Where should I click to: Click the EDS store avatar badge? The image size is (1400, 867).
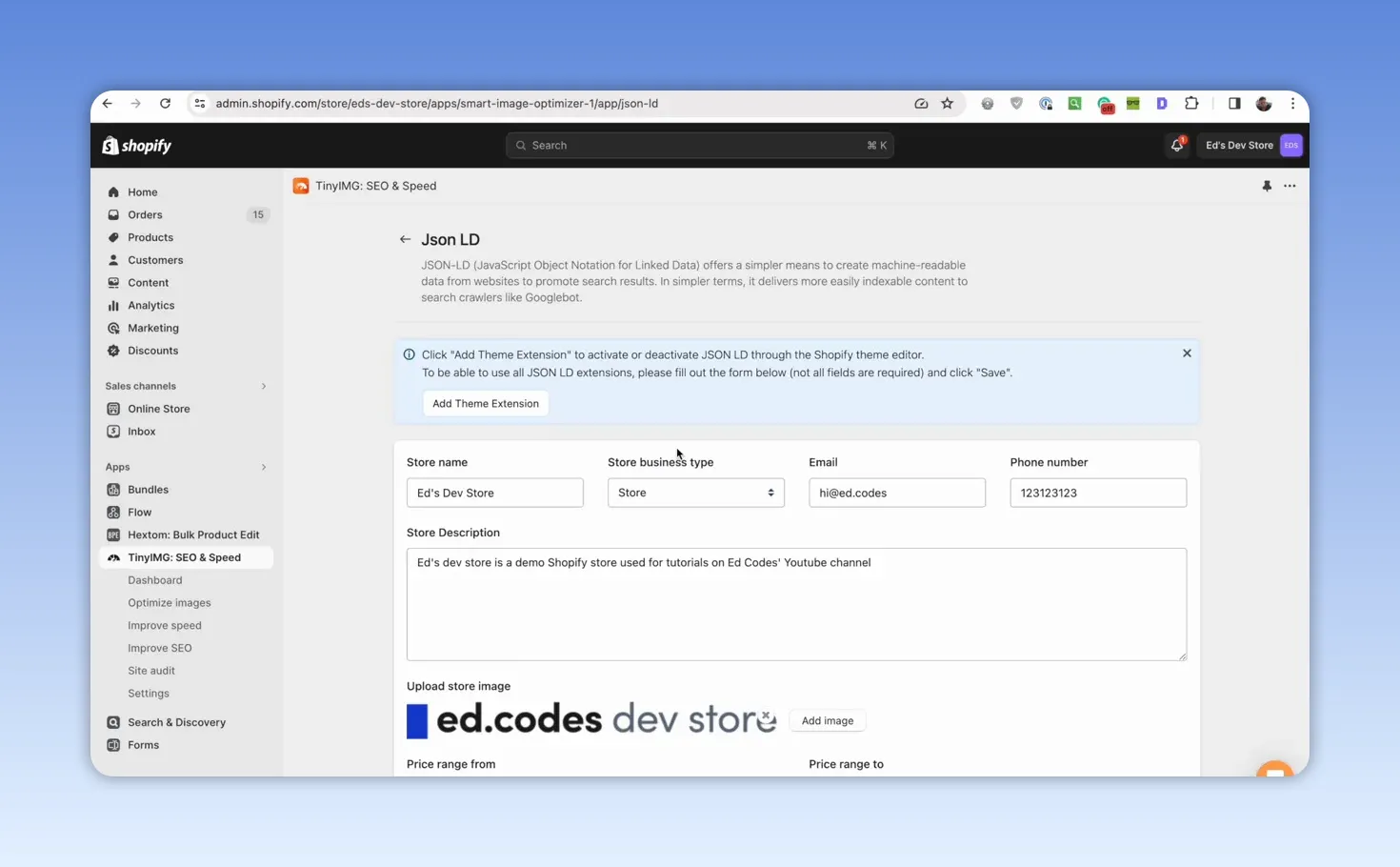coord(1290,145)
